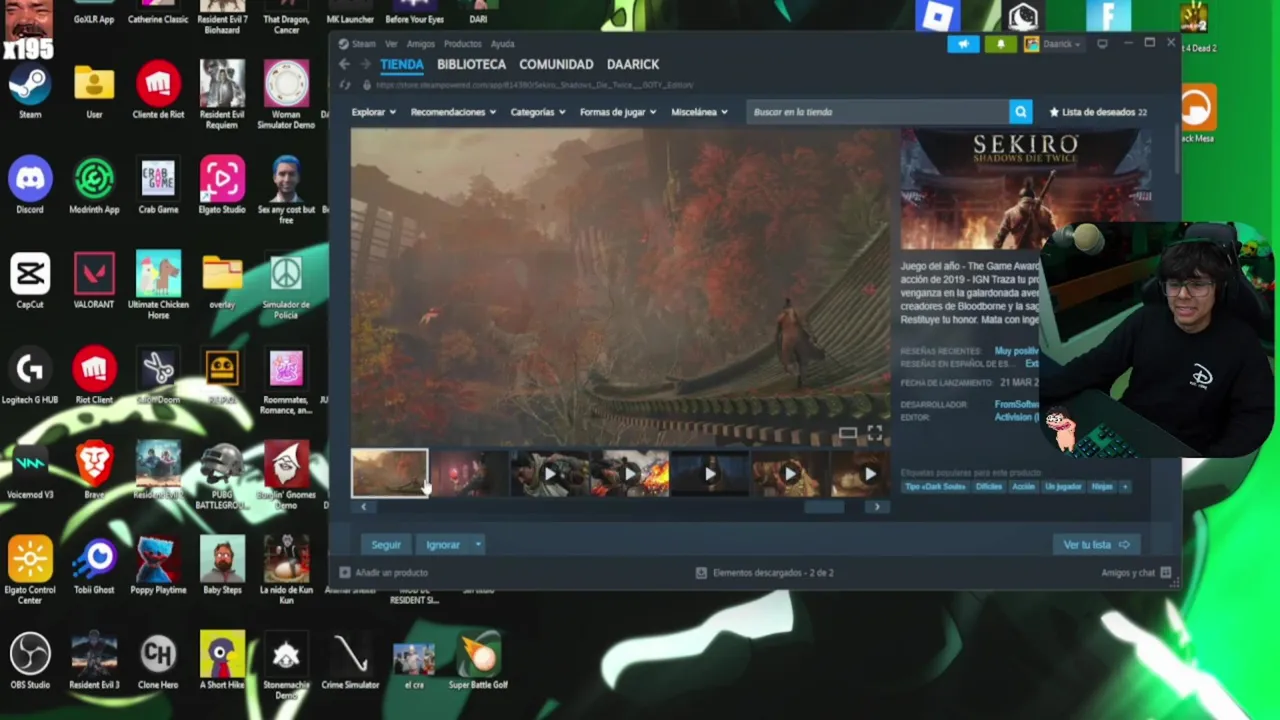The width and height of the screenshot is (1280, 720).
Task: Open the Formas de jugar dropdown
Action: pos(618,112)
